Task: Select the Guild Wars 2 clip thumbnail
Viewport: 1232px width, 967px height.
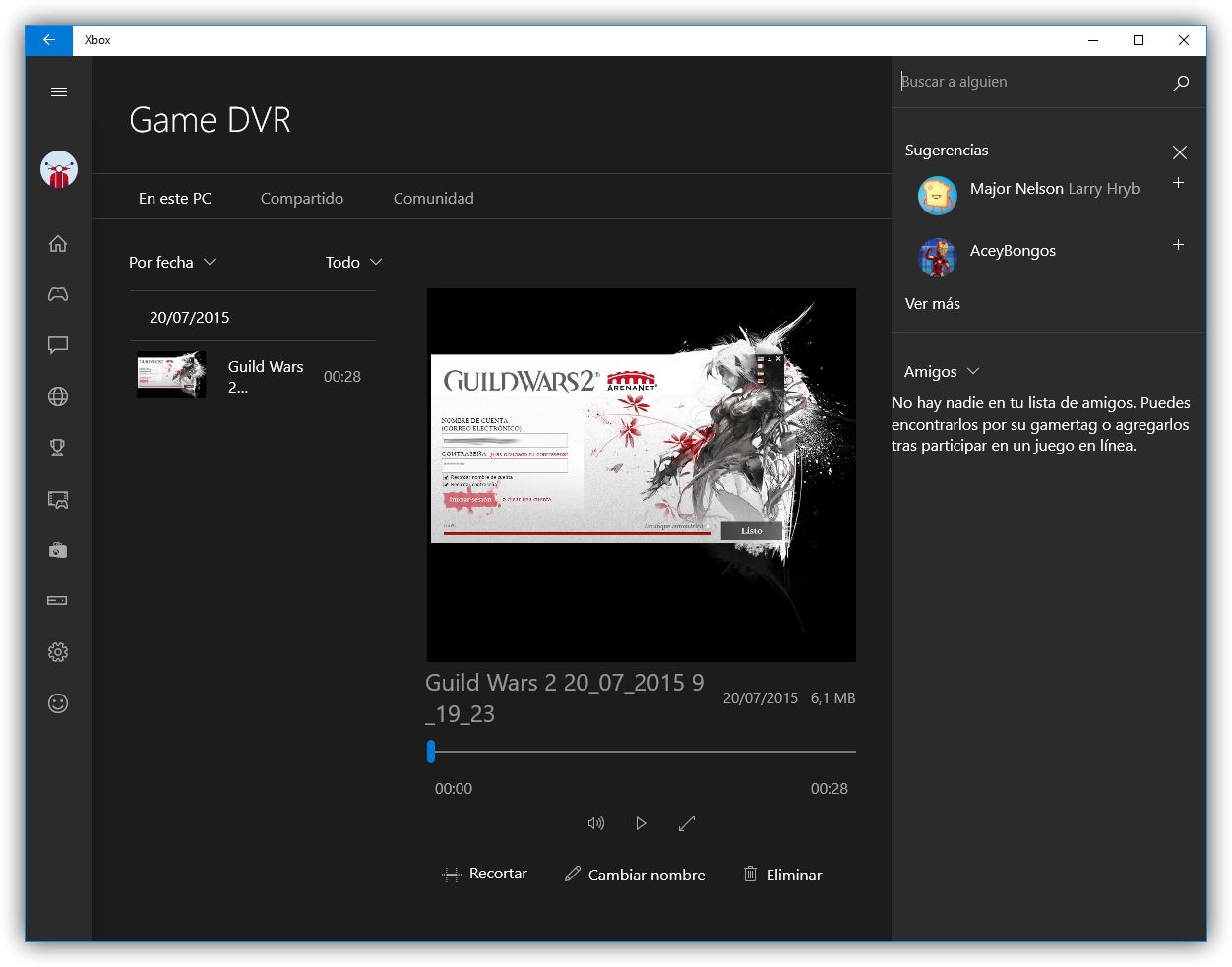Action: point(171,375)
